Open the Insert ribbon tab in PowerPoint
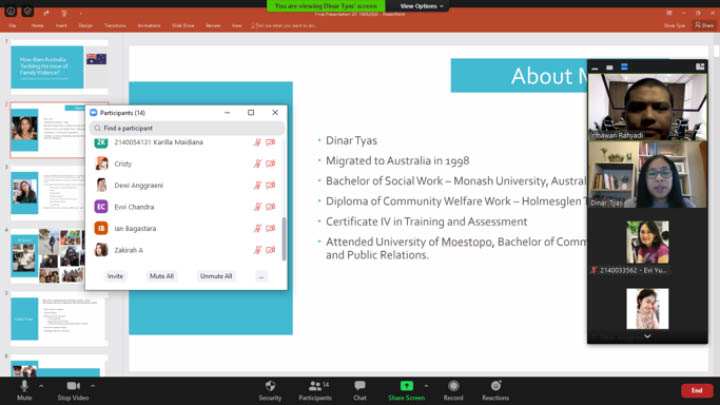The height and width of the screenshot is (405, 720). click(x=61, y=25)
